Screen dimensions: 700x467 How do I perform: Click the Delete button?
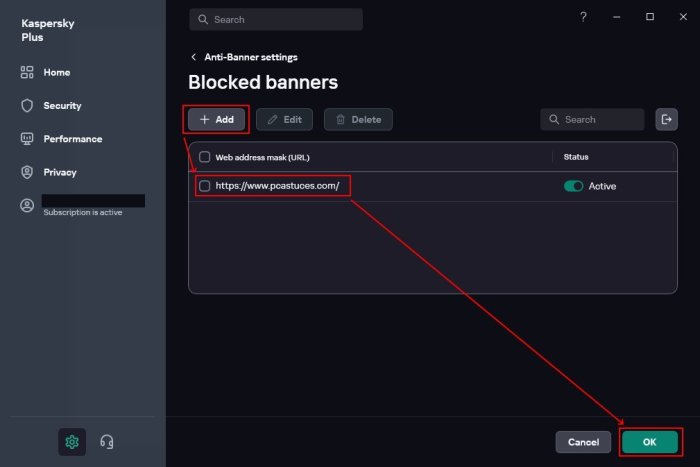(x=358, y=120)
